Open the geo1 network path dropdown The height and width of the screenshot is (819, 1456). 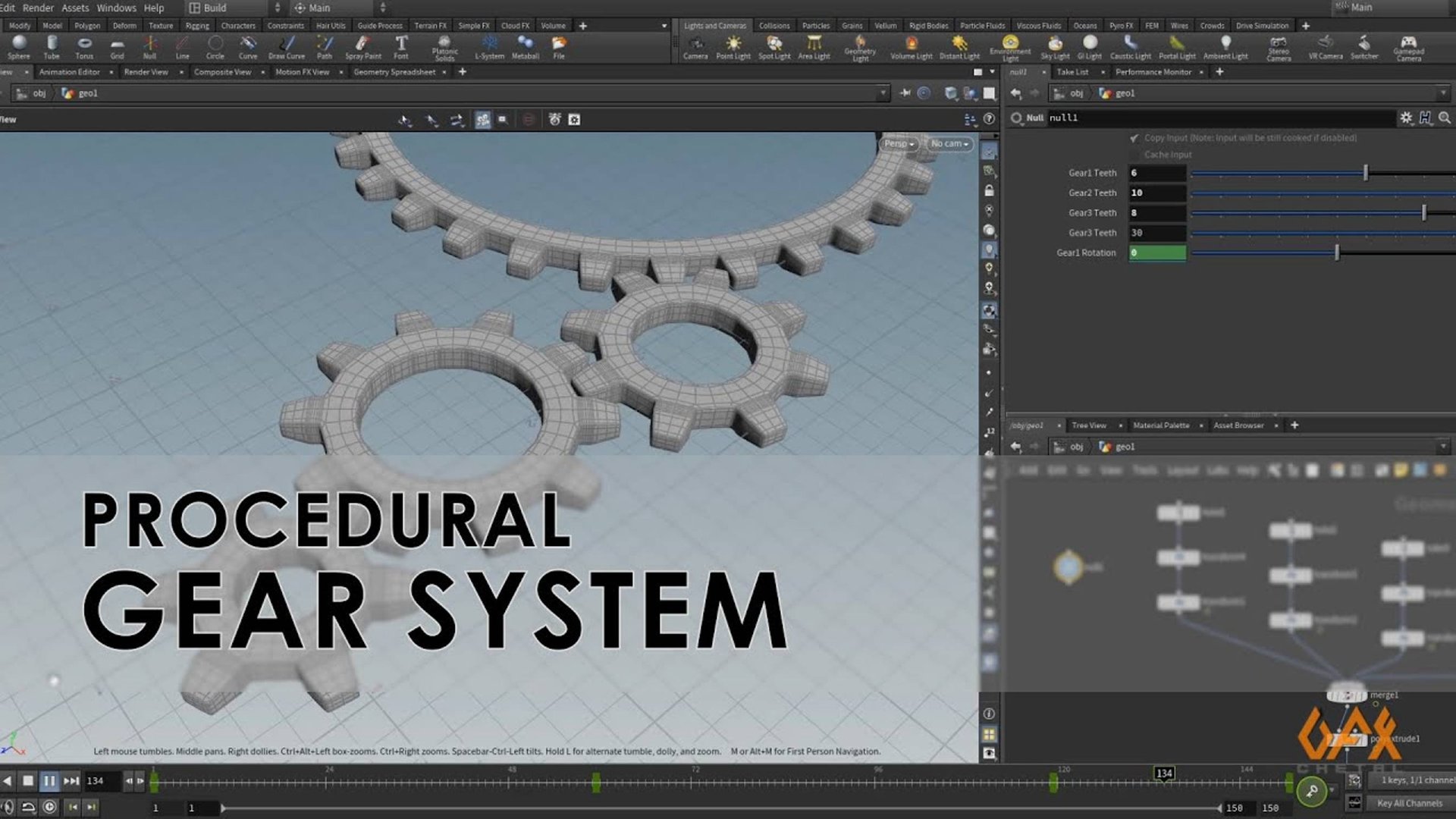tap(882, 93)
